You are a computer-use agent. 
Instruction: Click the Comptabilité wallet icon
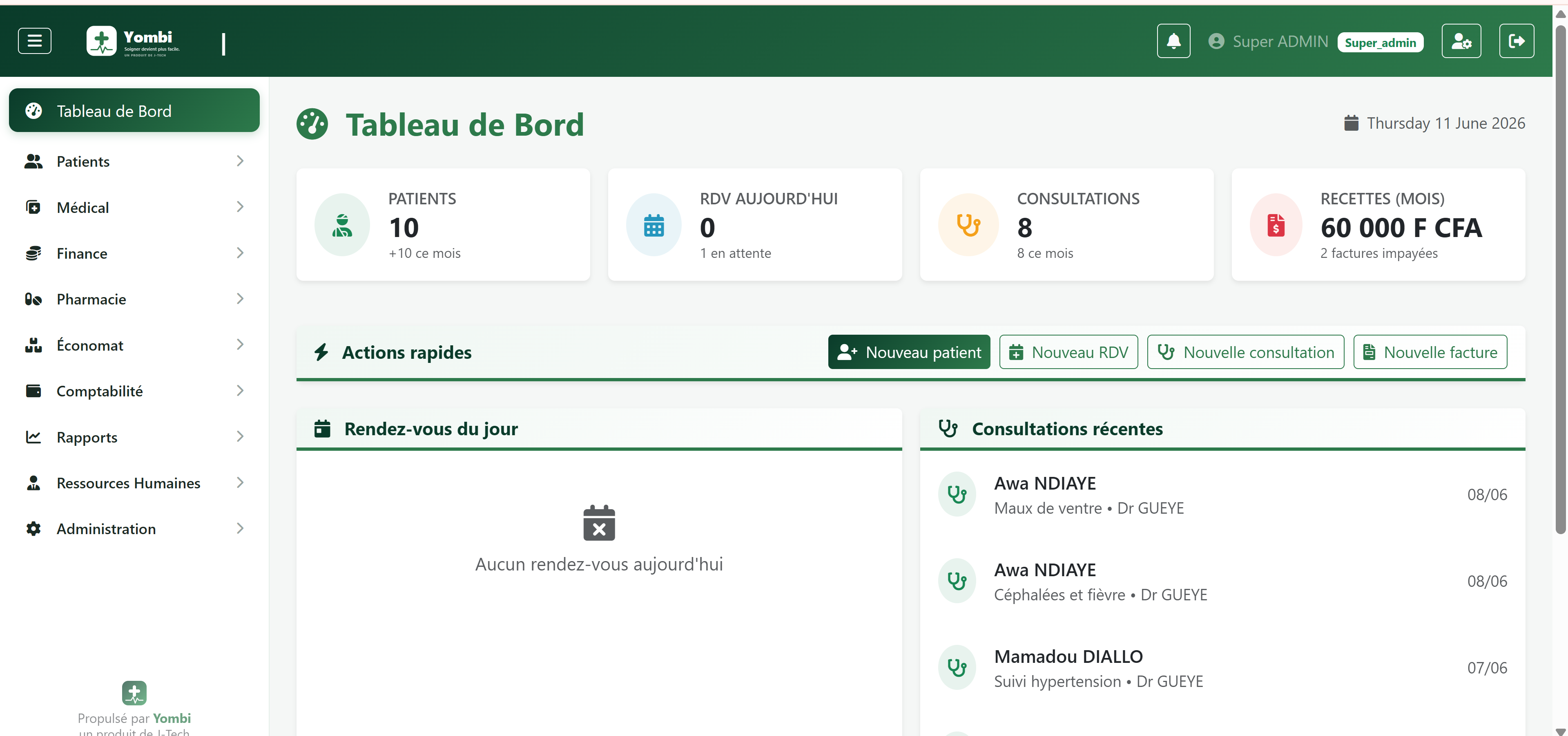point(33,391)
